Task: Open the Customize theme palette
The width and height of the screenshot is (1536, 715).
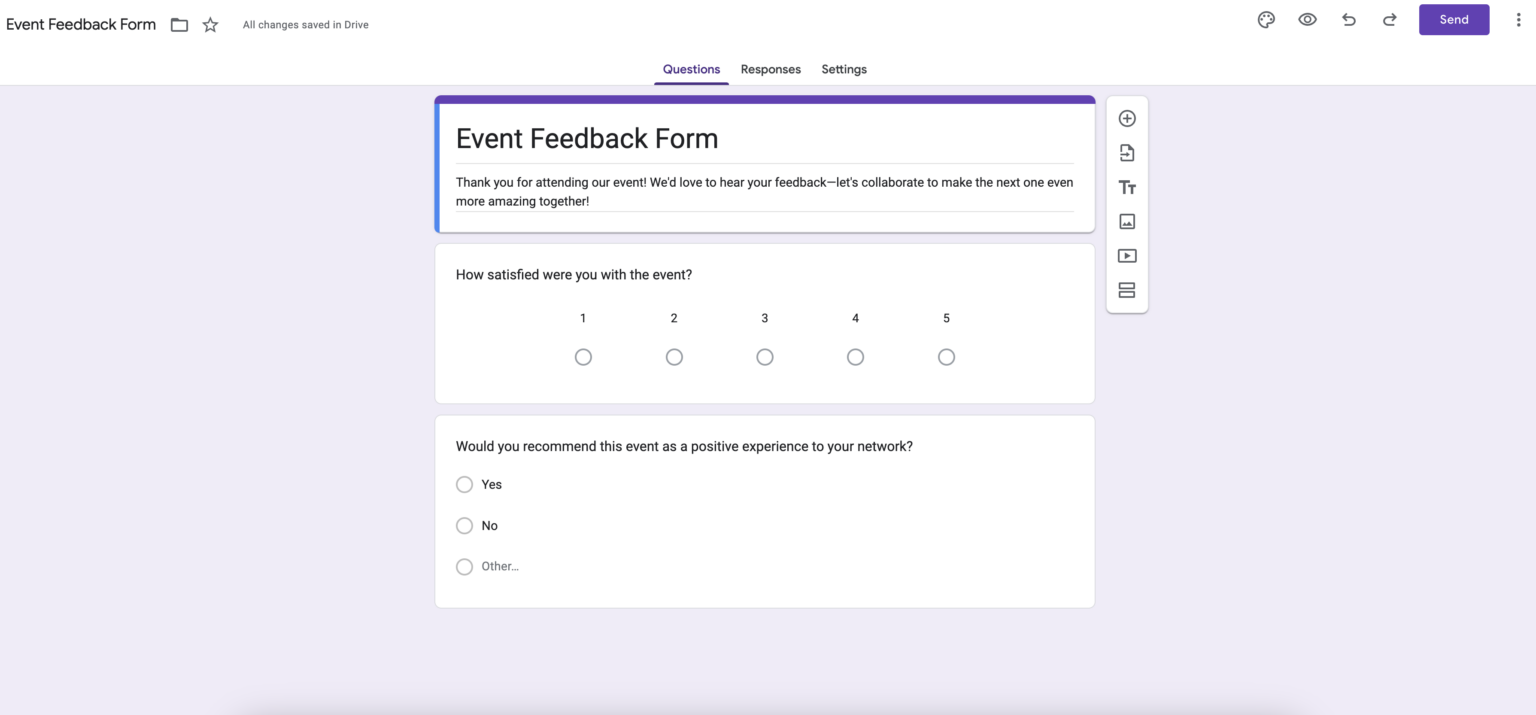Action: [1266, 19]
